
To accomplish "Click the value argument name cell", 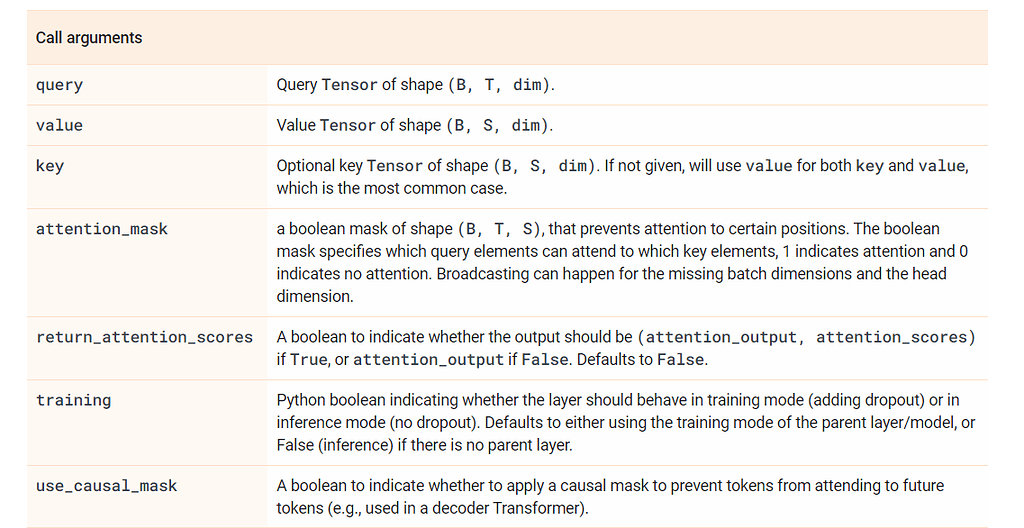I will coord(59,125).
